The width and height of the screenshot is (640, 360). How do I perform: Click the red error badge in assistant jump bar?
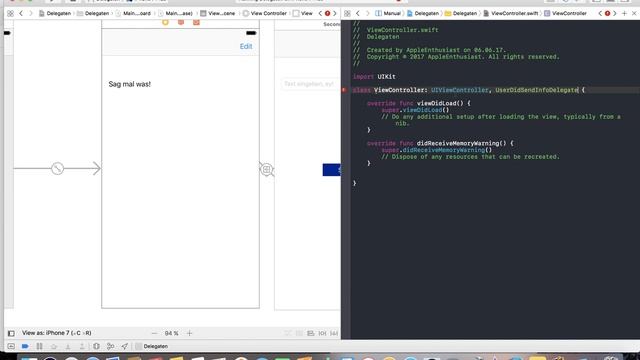click(x=607, y=13)
